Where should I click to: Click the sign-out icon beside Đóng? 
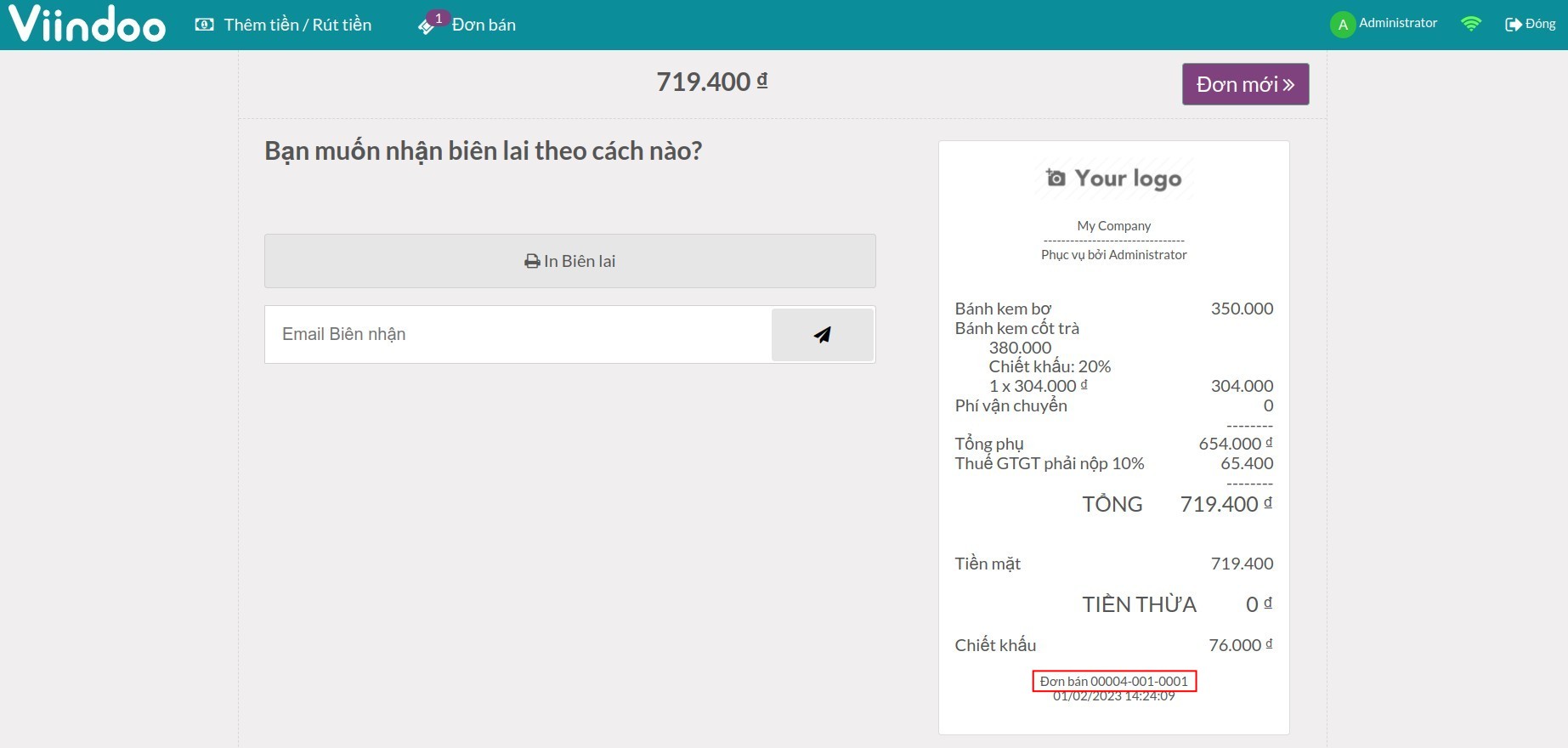(x=1513, y=25)
